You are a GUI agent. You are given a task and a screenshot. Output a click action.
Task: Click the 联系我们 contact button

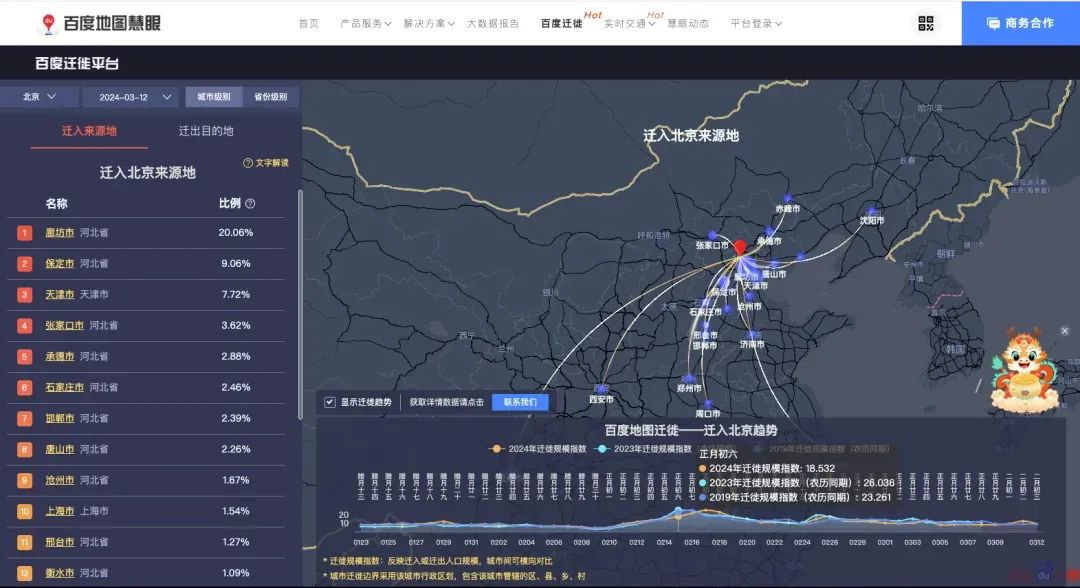(520, 402)
